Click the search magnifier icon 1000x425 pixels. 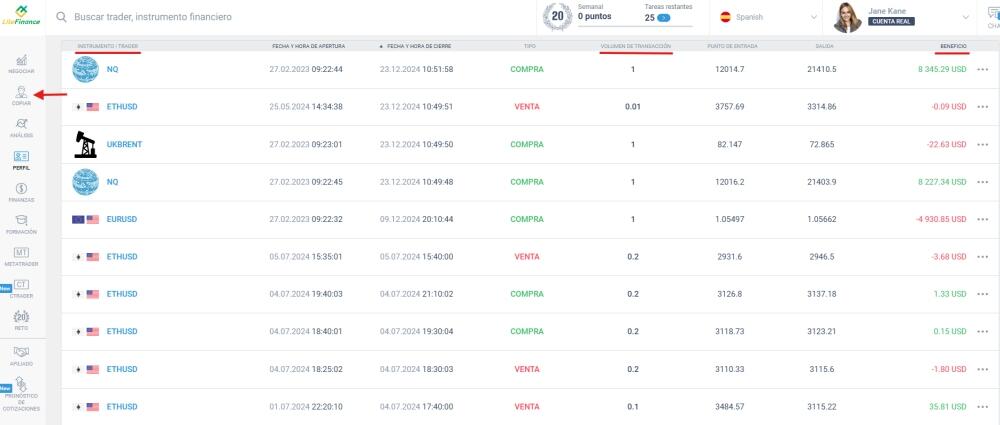tap(61, 17)
